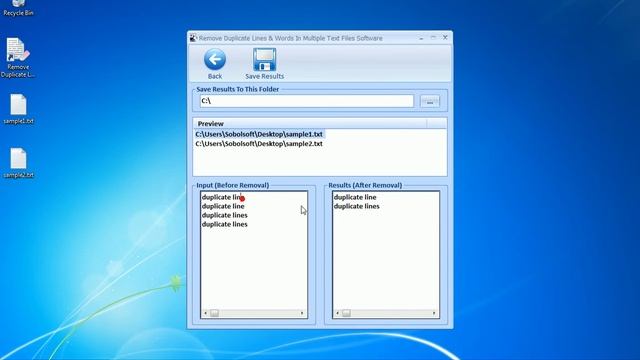The height and width of the screenshot is (360, 640).
Task: Click the second "duplicate line" row in Input box
Action: [x=223, y=206]
